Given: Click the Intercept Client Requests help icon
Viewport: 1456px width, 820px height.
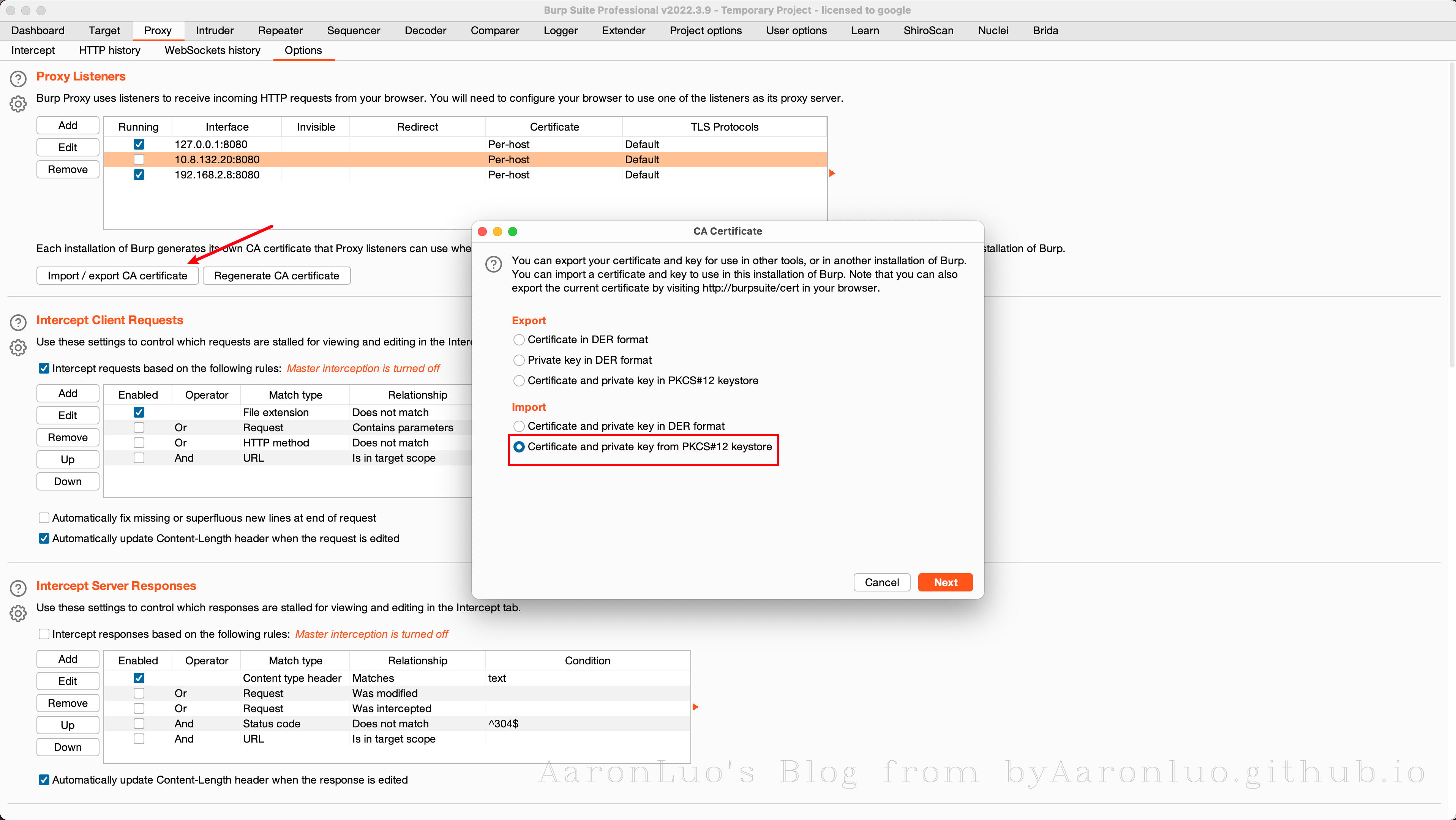Looking at the screenshot, I should click(18, 322).
